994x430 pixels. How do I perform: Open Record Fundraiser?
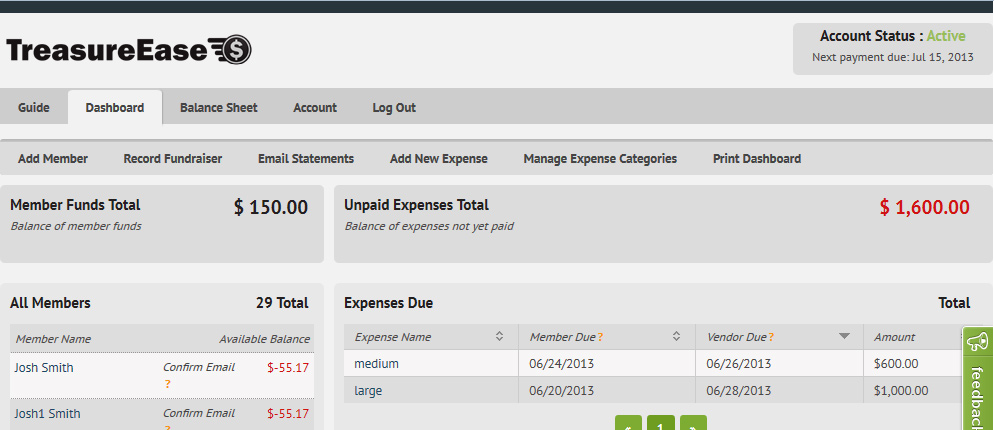point(173,159)
